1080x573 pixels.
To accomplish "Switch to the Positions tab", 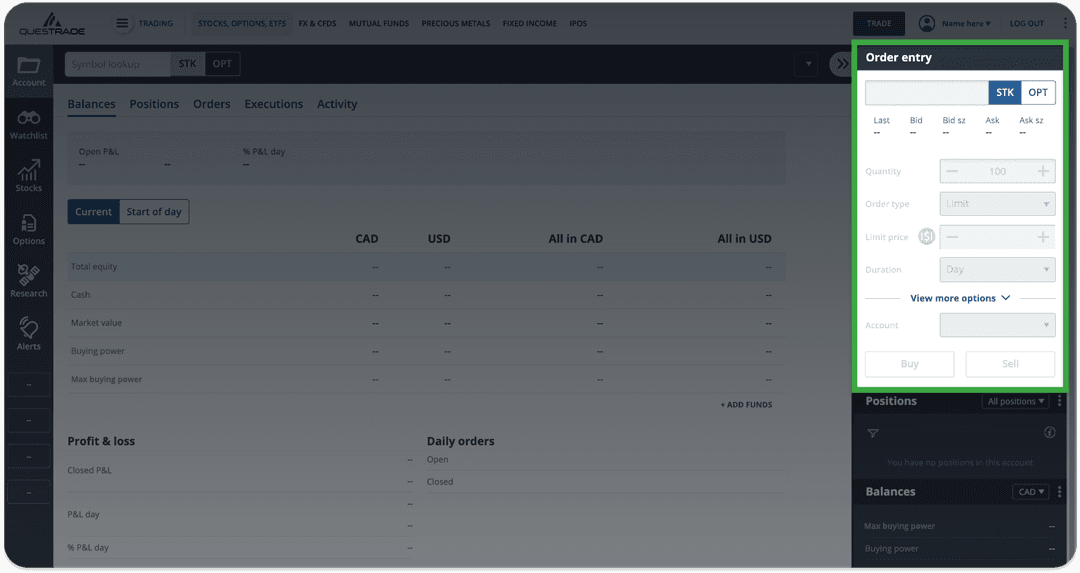I will pyautogui.click(x=154, y=105).
